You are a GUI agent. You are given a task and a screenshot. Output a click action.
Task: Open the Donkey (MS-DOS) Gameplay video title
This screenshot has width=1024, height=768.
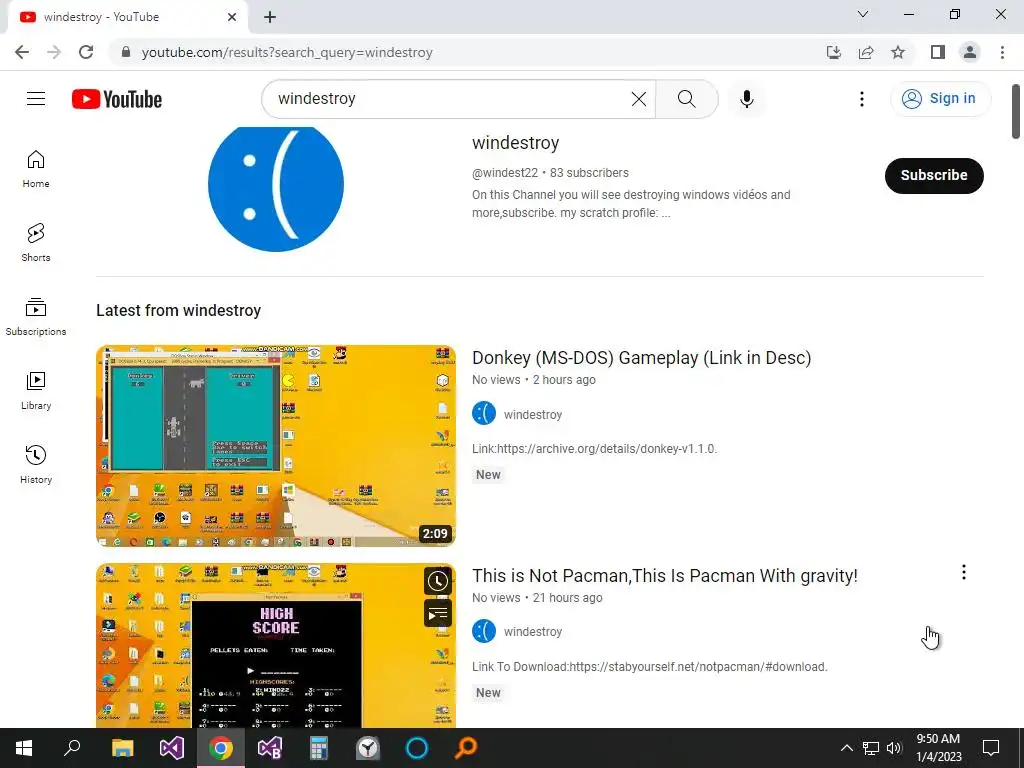tap(641, 358)
